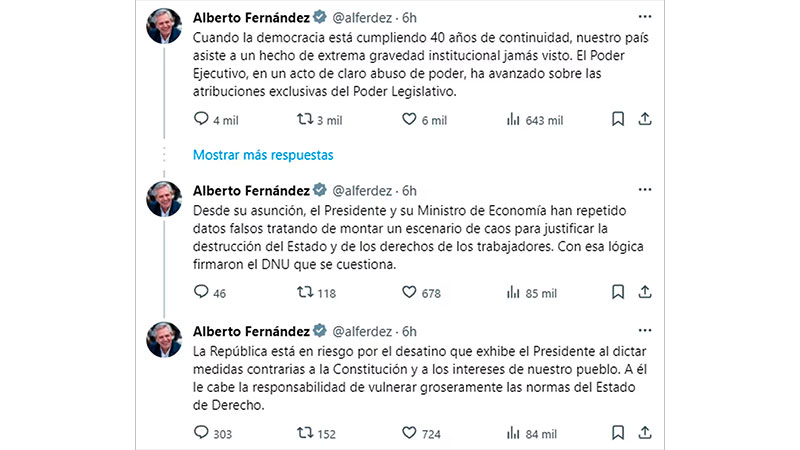Share the third tweet with 84 mil views
Viewport: 800px width, 450px height.
coord(645,432)
